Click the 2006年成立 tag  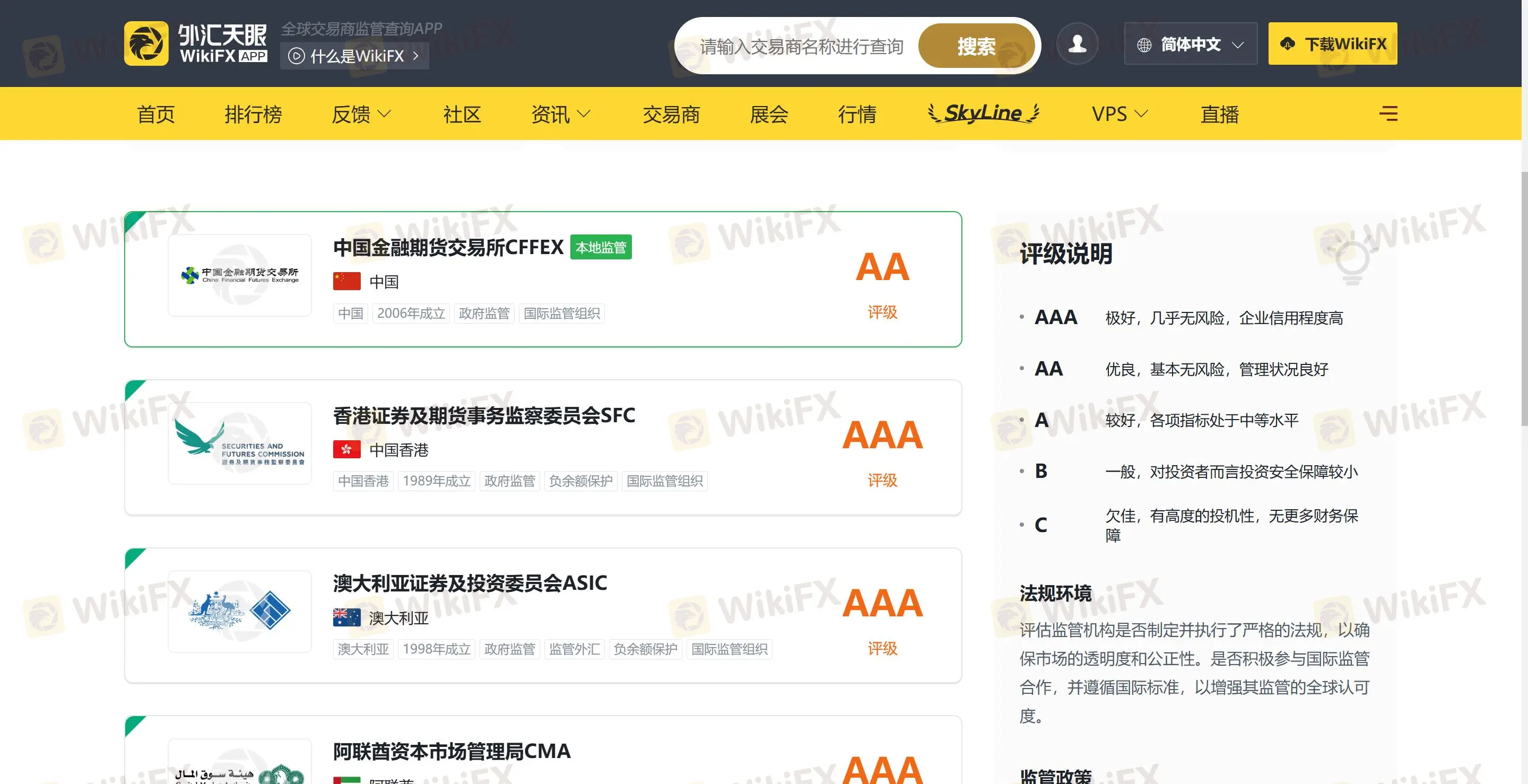pyautogui.click(x=411, y=313)
